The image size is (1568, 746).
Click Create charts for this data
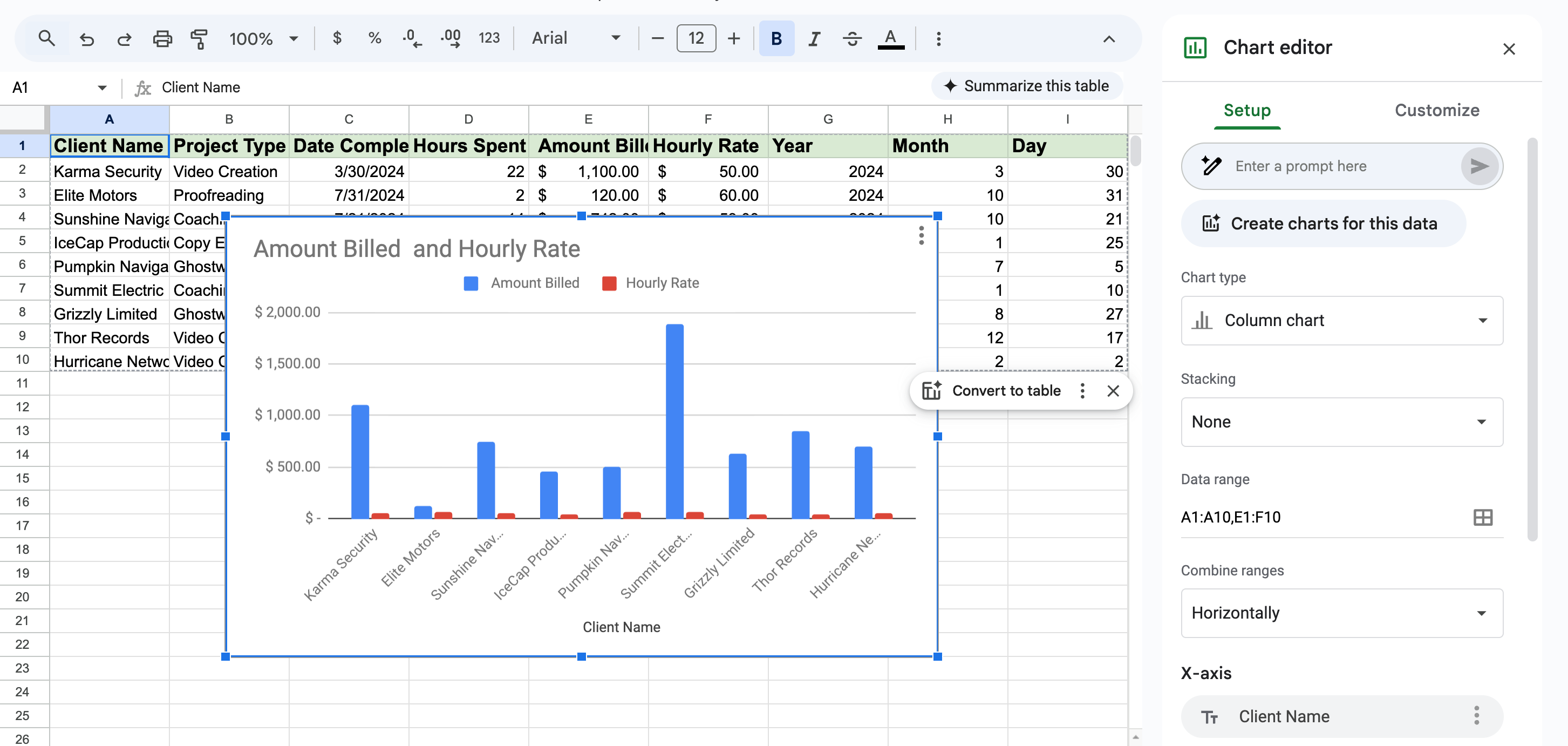pos(1322,223)
